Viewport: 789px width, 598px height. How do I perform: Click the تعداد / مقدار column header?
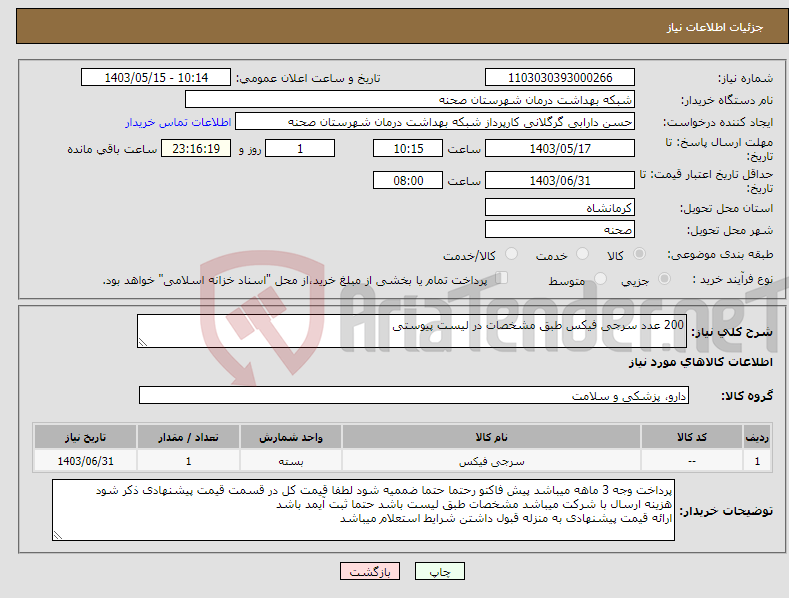(x=188, y=437)
